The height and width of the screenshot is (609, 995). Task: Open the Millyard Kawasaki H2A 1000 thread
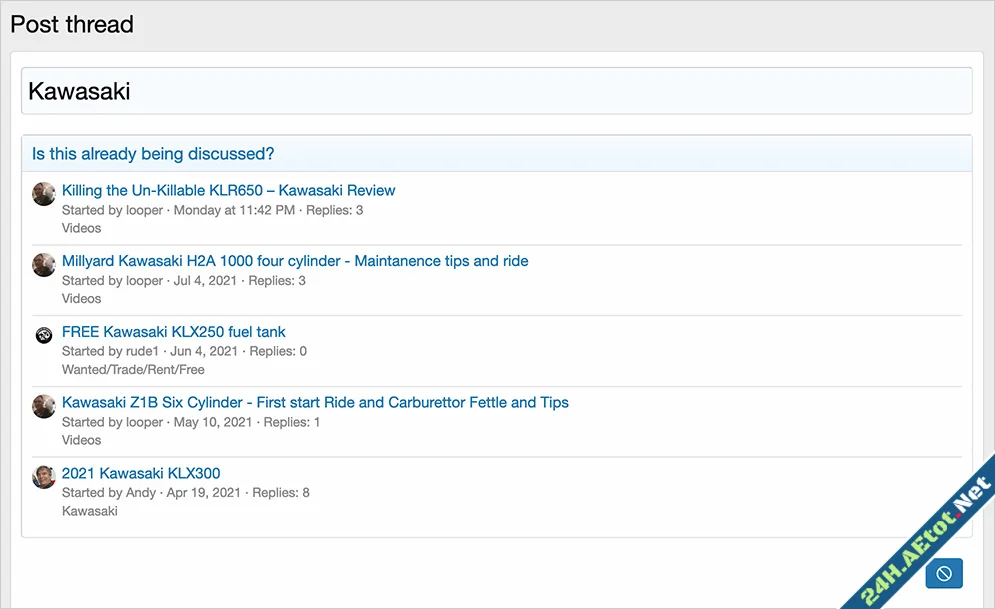(294, 261)
